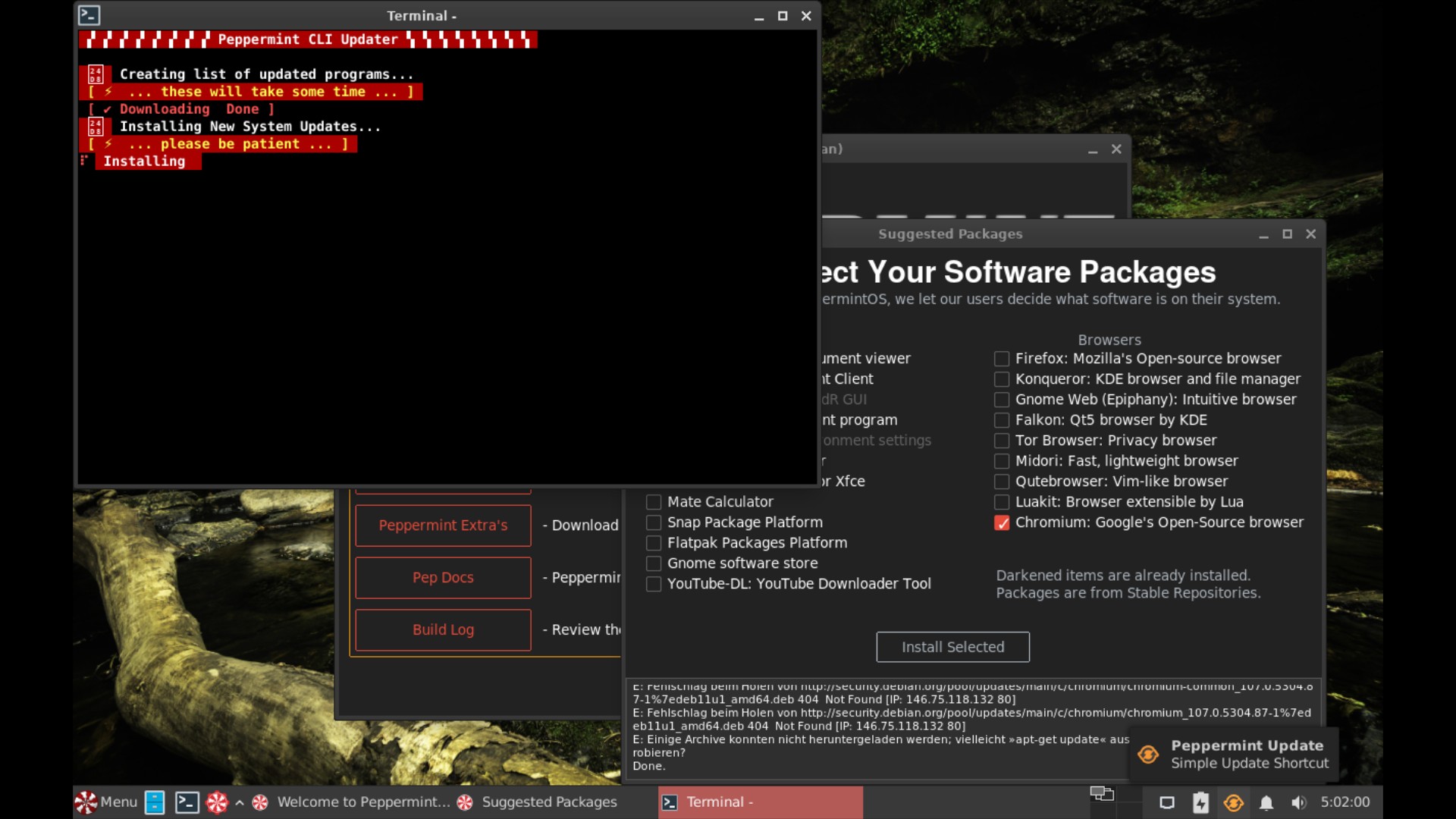Switch workspaces using the pager icon
This screenshot has height=819, width=1456.
click(1102, 794)
